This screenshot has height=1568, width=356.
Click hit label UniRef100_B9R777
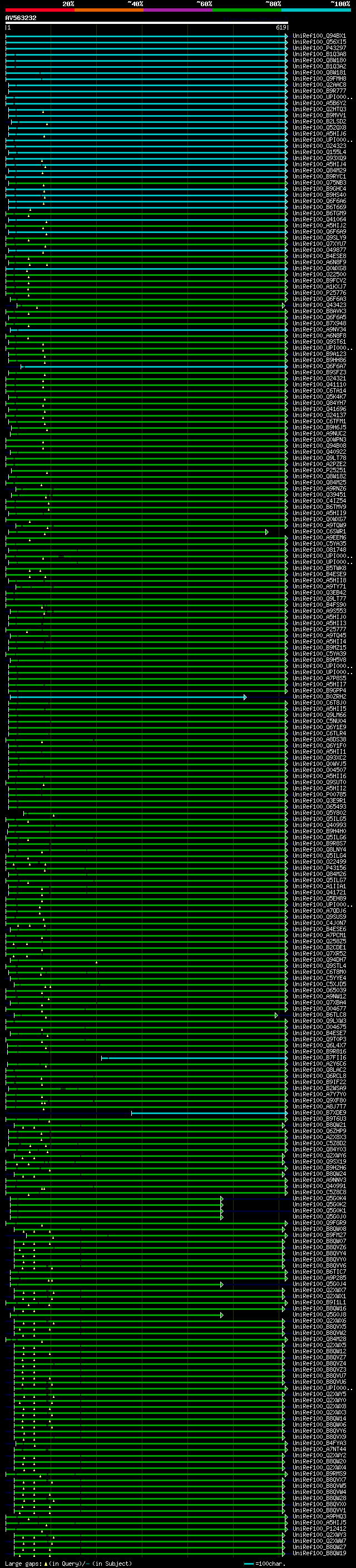click(319, 91)
